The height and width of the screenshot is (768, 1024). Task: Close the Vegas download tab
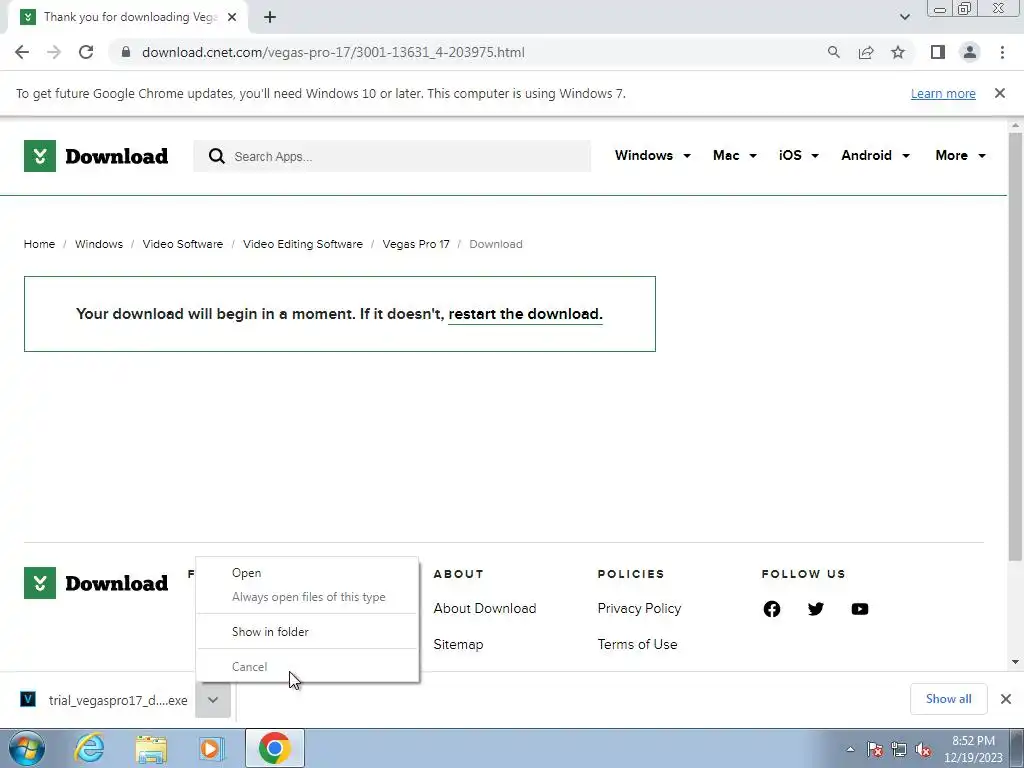[x=232, y=18]
